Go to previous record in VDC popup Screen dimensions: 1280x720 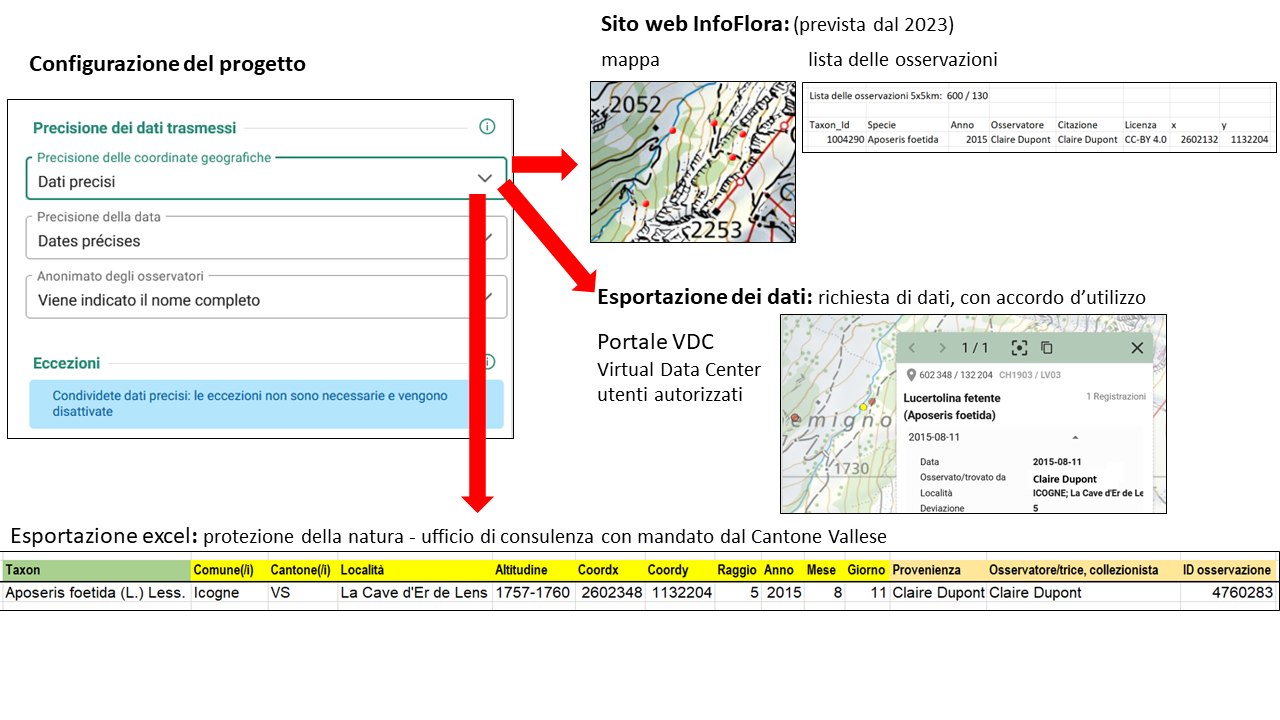[912, 348]
